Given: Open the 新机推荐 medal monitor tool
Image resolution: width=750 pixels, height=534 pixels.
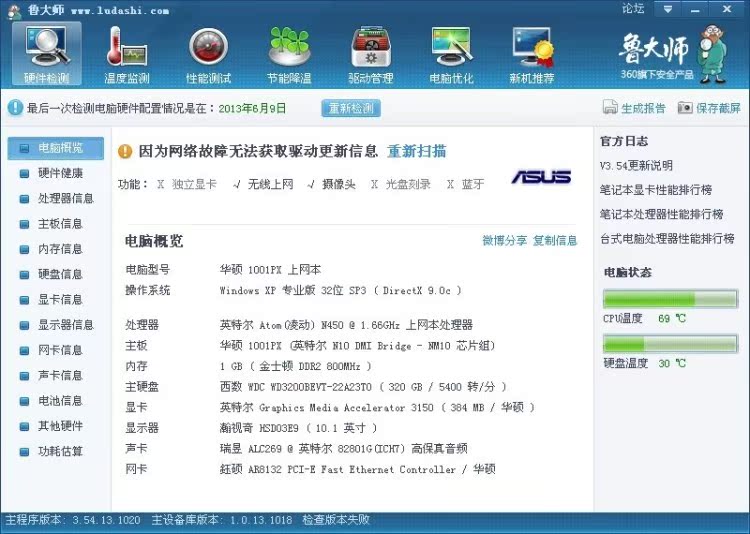Looking at the screenshot, I should 532,54.
